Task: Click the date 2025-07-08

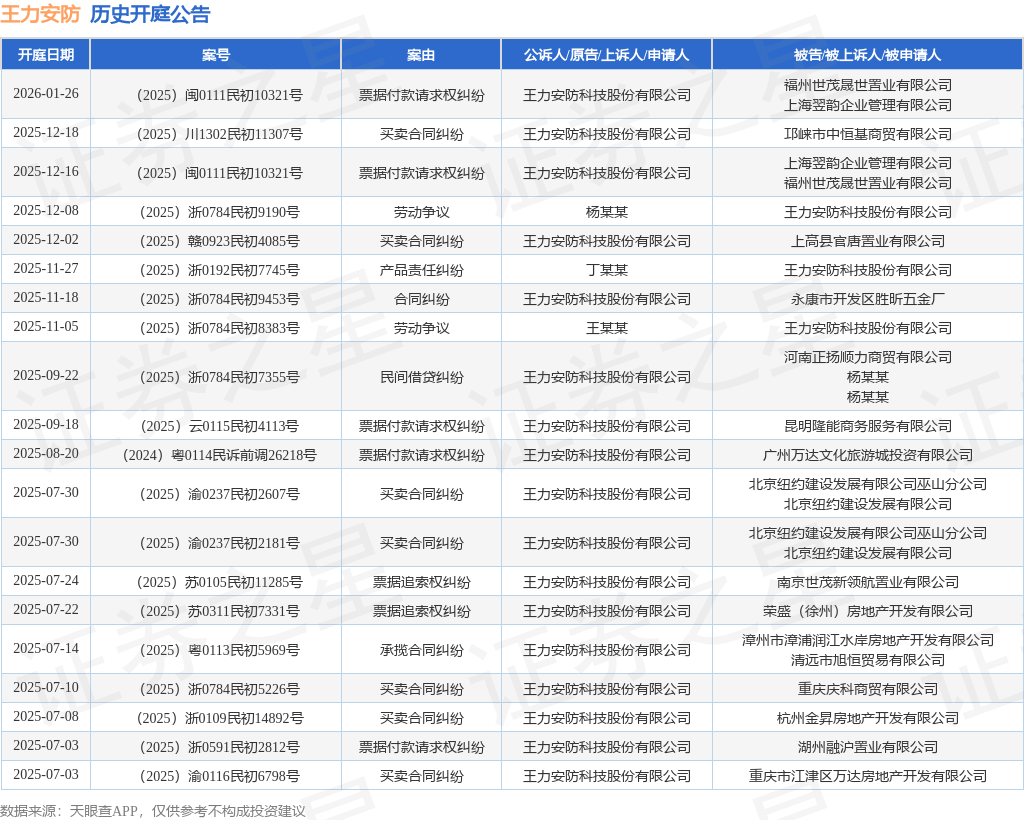Action: tap(46, 716)
